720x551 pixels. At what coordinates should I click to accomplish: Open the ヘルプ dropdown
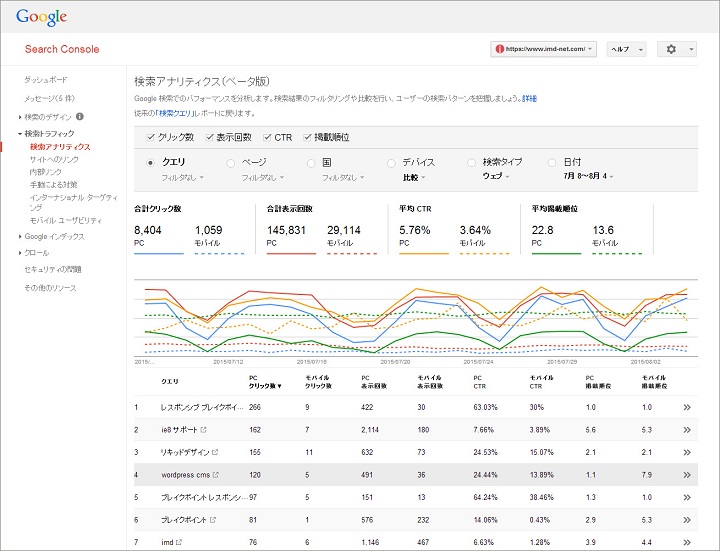[x=626, y=49]
